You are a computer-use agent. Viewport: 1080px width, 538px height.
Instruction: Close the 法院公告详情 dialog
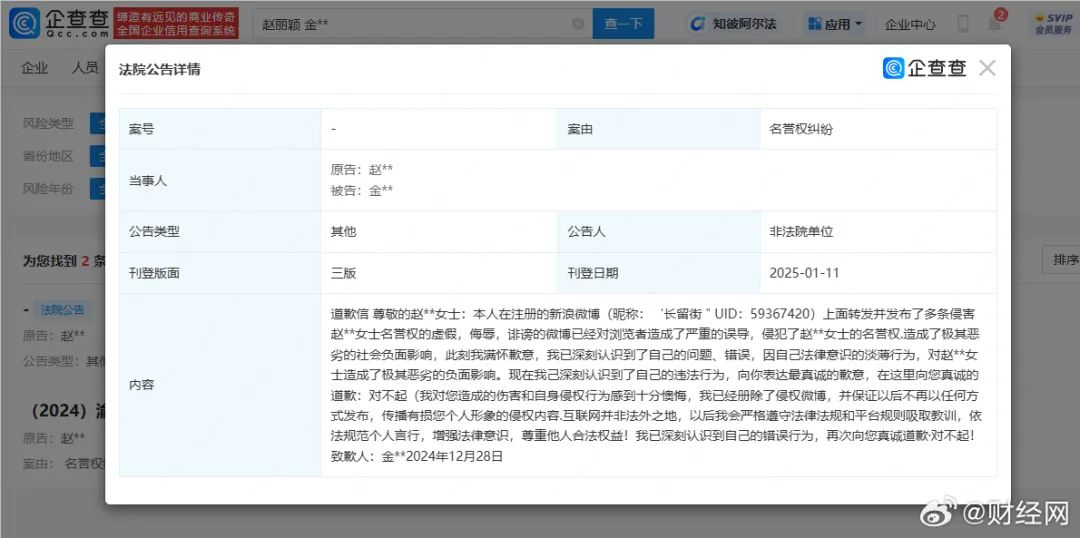pos(987,68)
